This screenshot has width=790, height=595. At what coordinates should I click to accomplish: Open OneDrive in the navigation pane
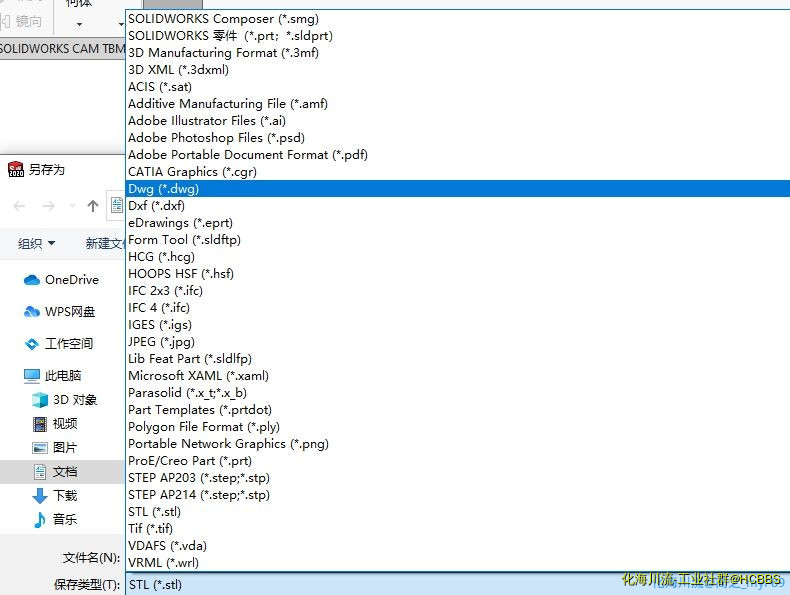coord(61,280)
